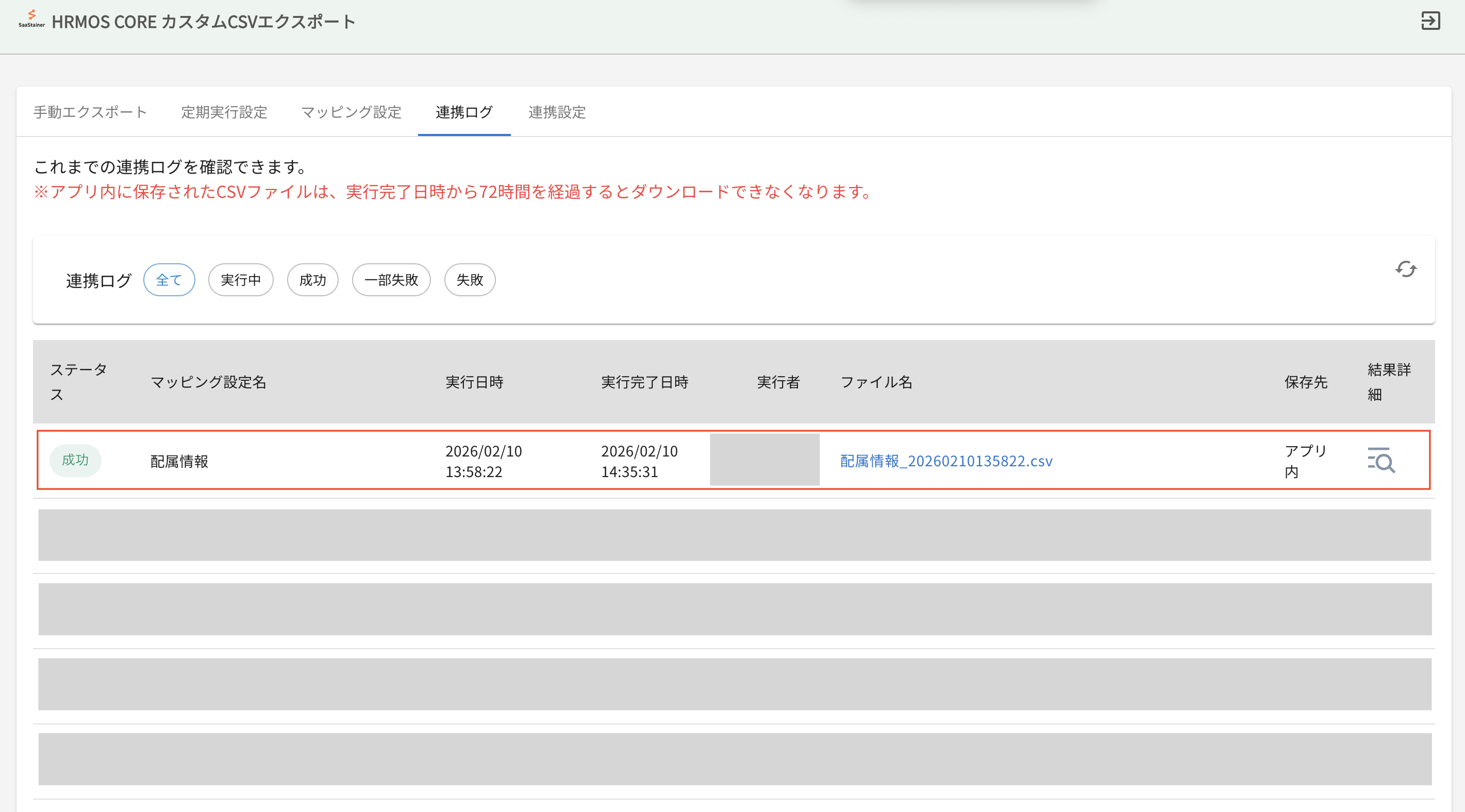1465x812 pixels.
Task: Click the logout icon at top right
Action: (x=1430, y=21)
